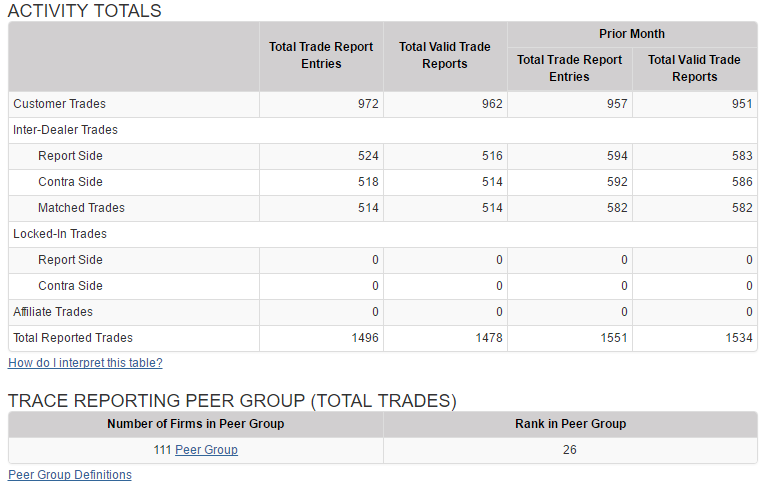Image resolution: width=770 pixels, height=487 pixels.
Task: Click the Number of Firms in Peer Group header
Action: [x=196, y=424]
